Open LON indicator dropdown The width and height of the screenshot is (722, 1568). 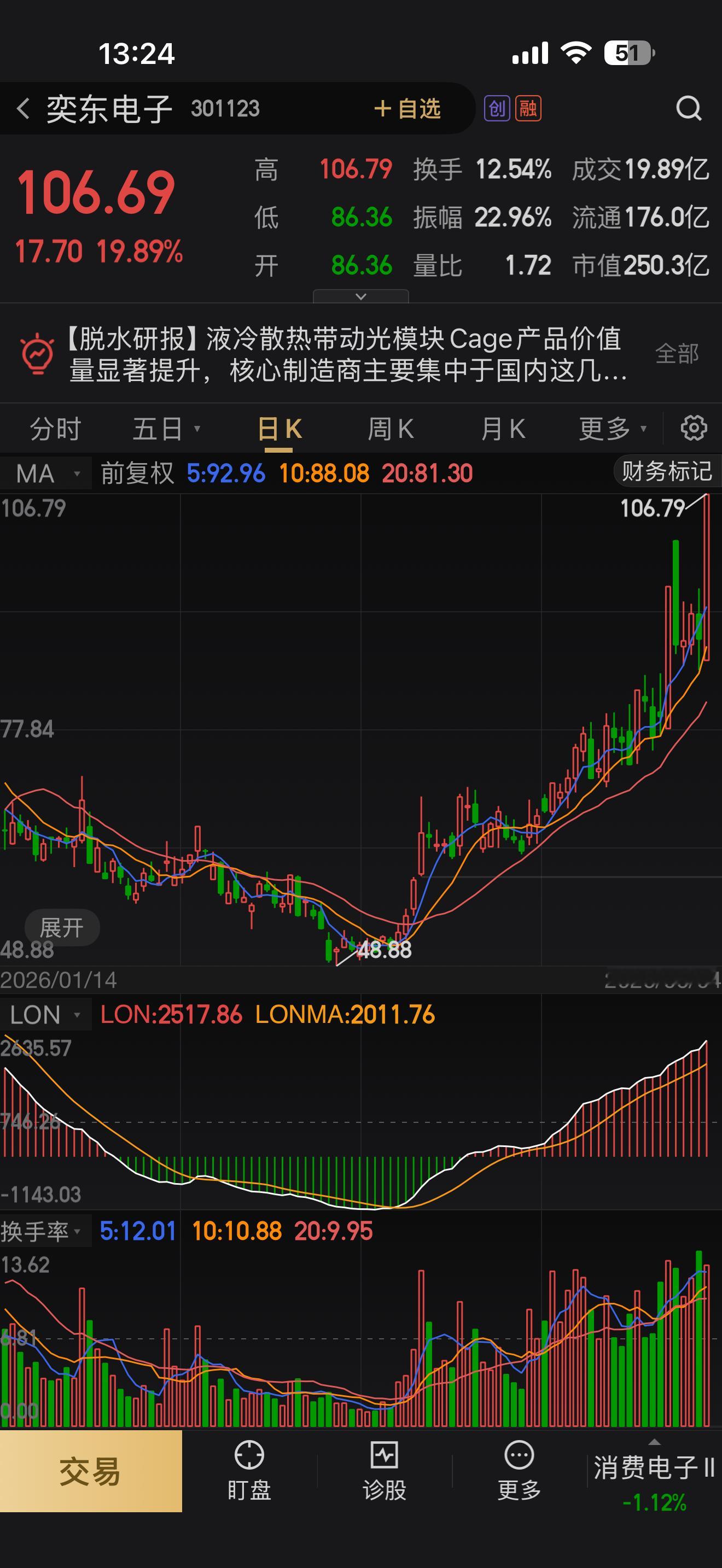click(46, 1015)
